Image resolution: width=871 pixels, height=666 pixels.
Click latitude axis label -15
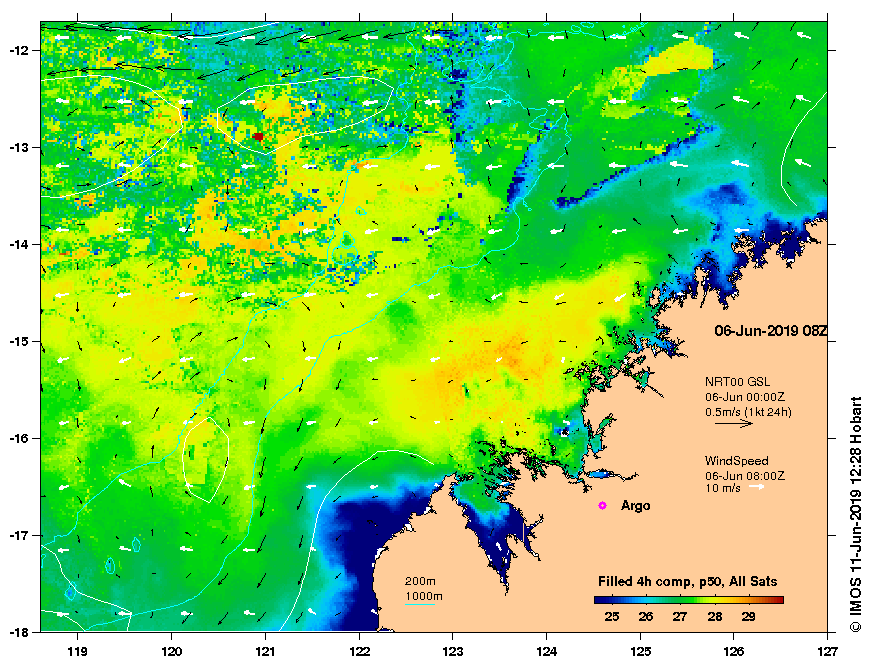(18, 342)
